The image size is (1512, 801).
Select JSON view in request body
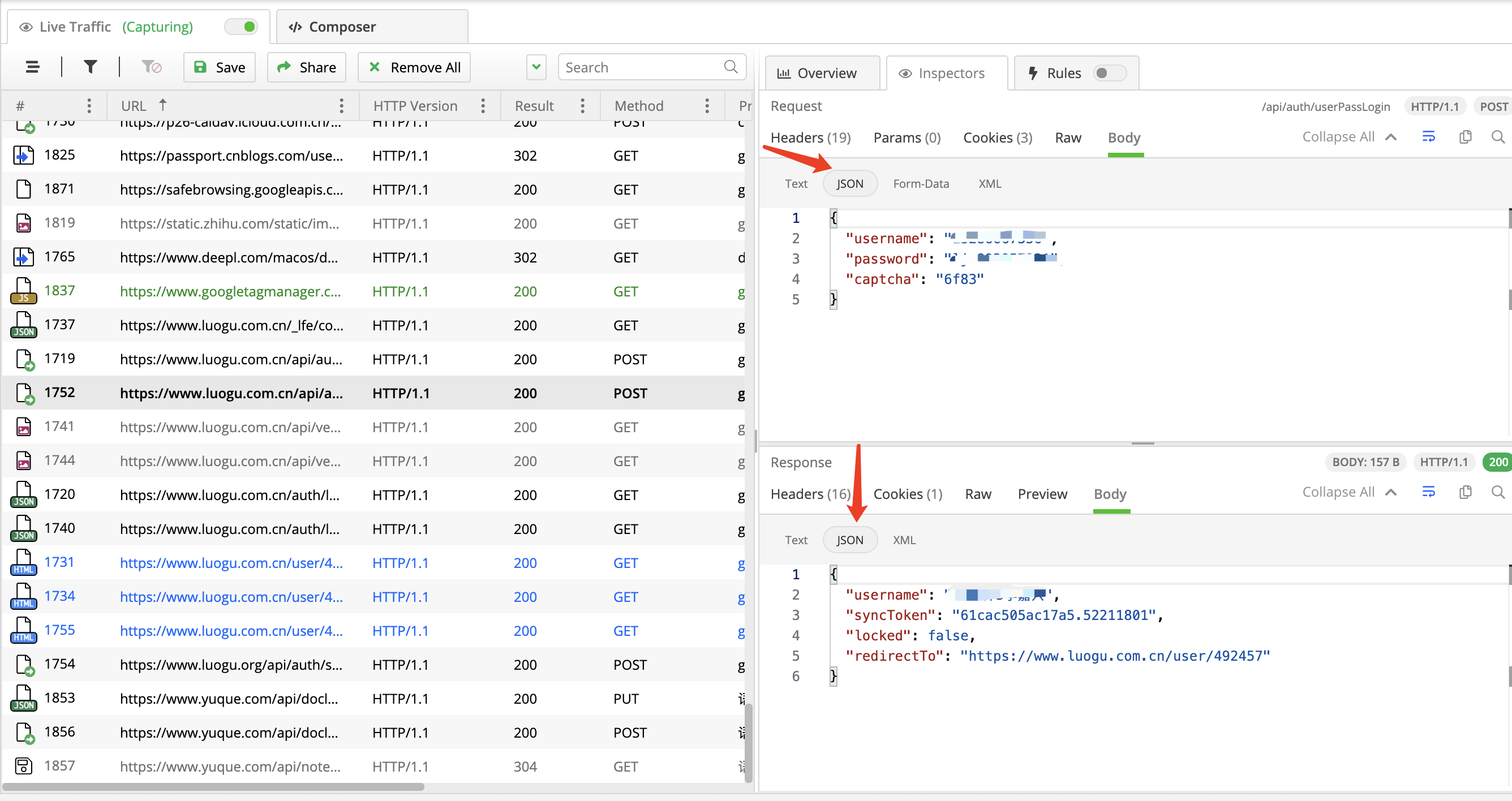[849, 184]
